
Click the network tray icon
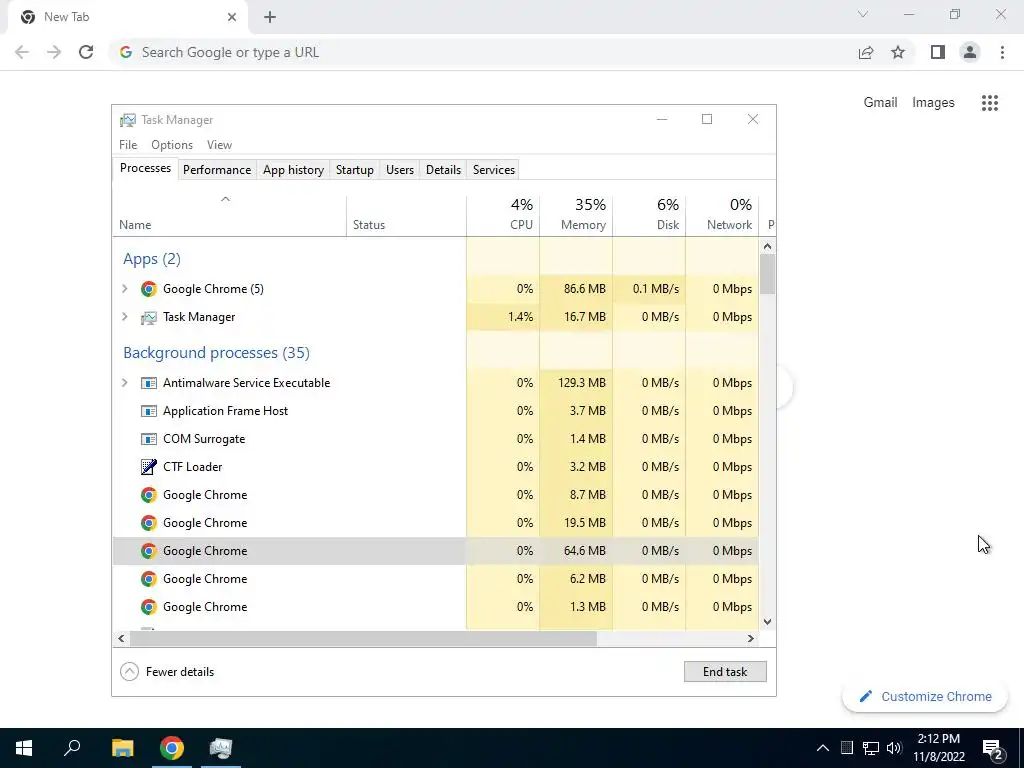pos(871,748)
